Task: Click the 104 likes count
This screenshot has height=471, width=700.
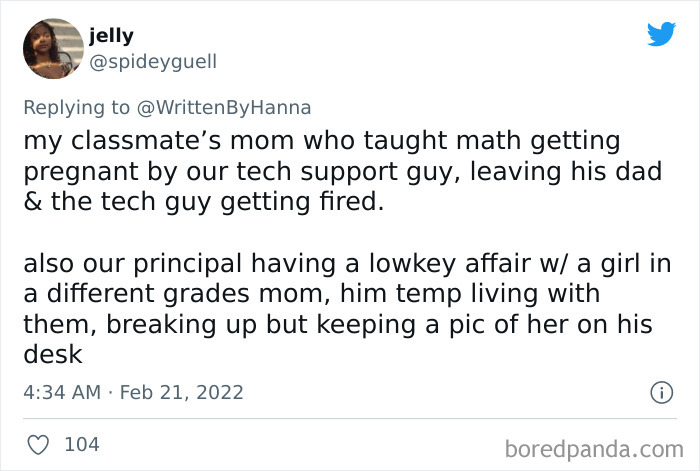Action: coord(82,444)
